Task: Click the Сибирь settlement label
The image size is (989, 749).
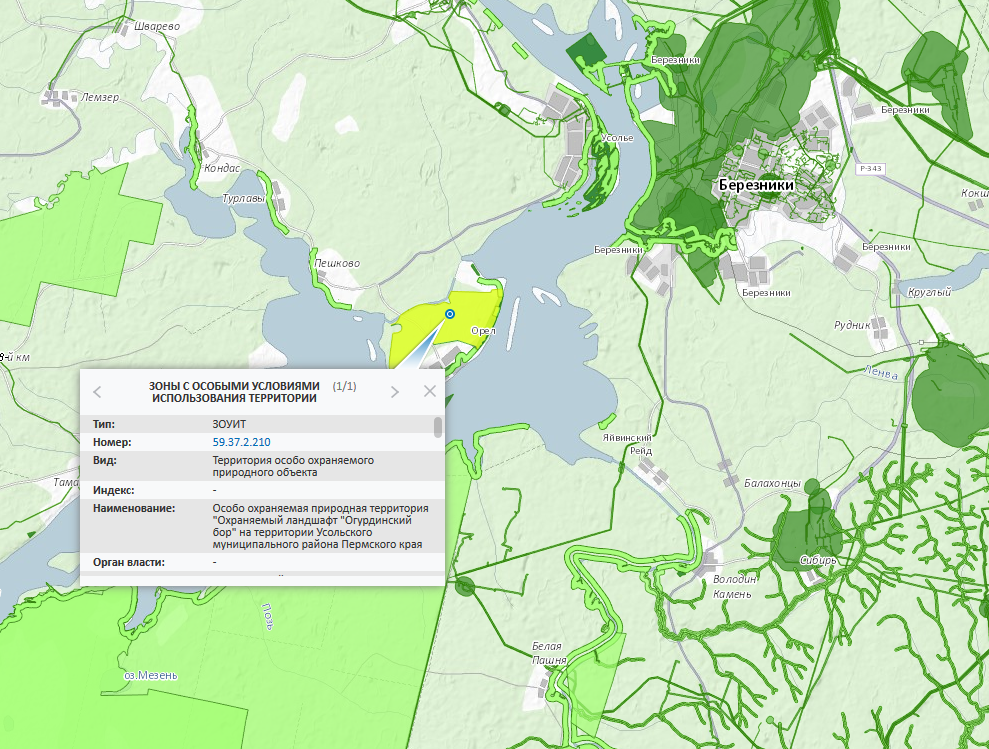Action: pyautogui.click(x=818, y=560)
